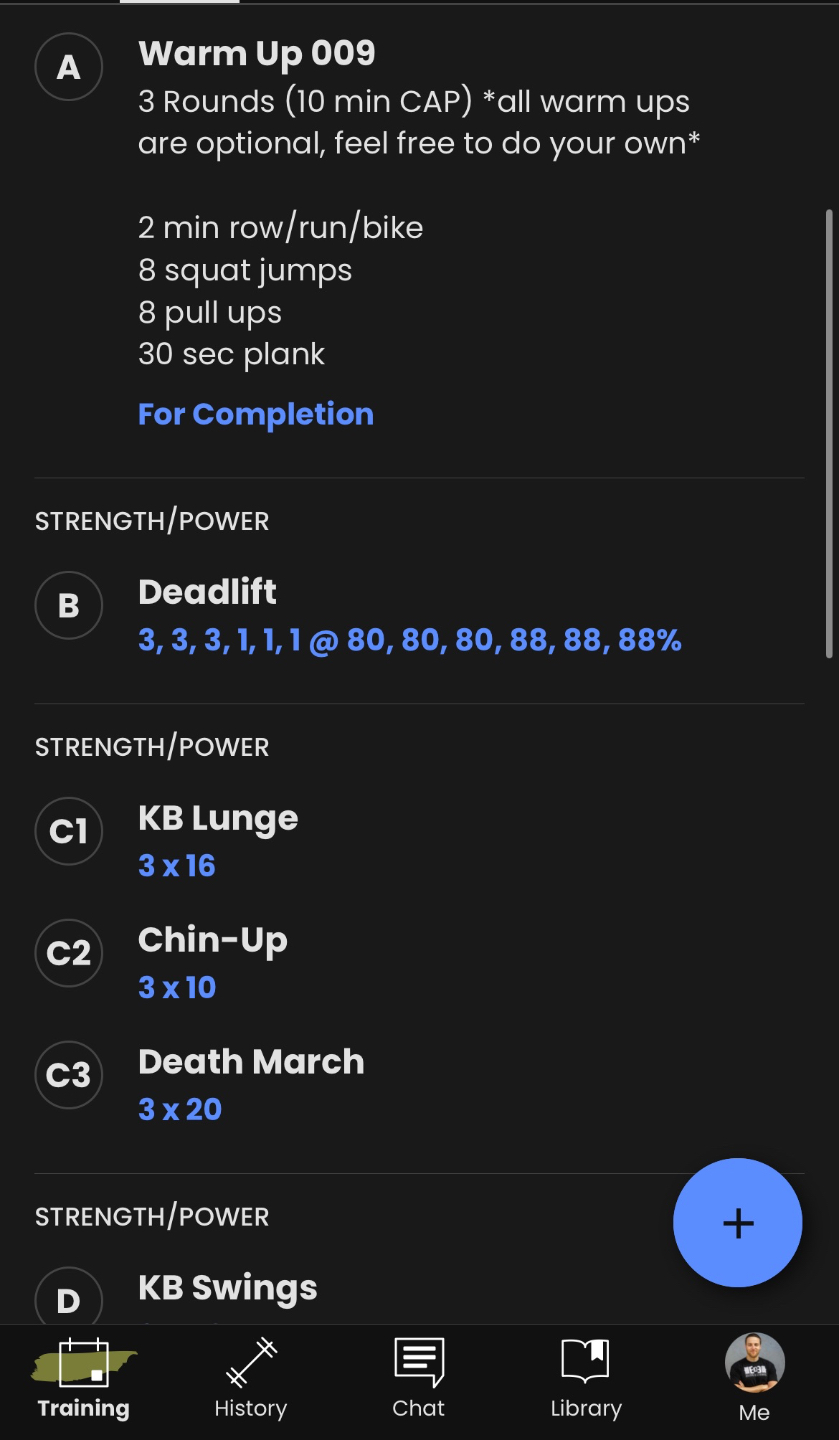The height and width of the screenshot is (1440, 839).
Task: Open the Library book tab
Action: click(586, 1380)
